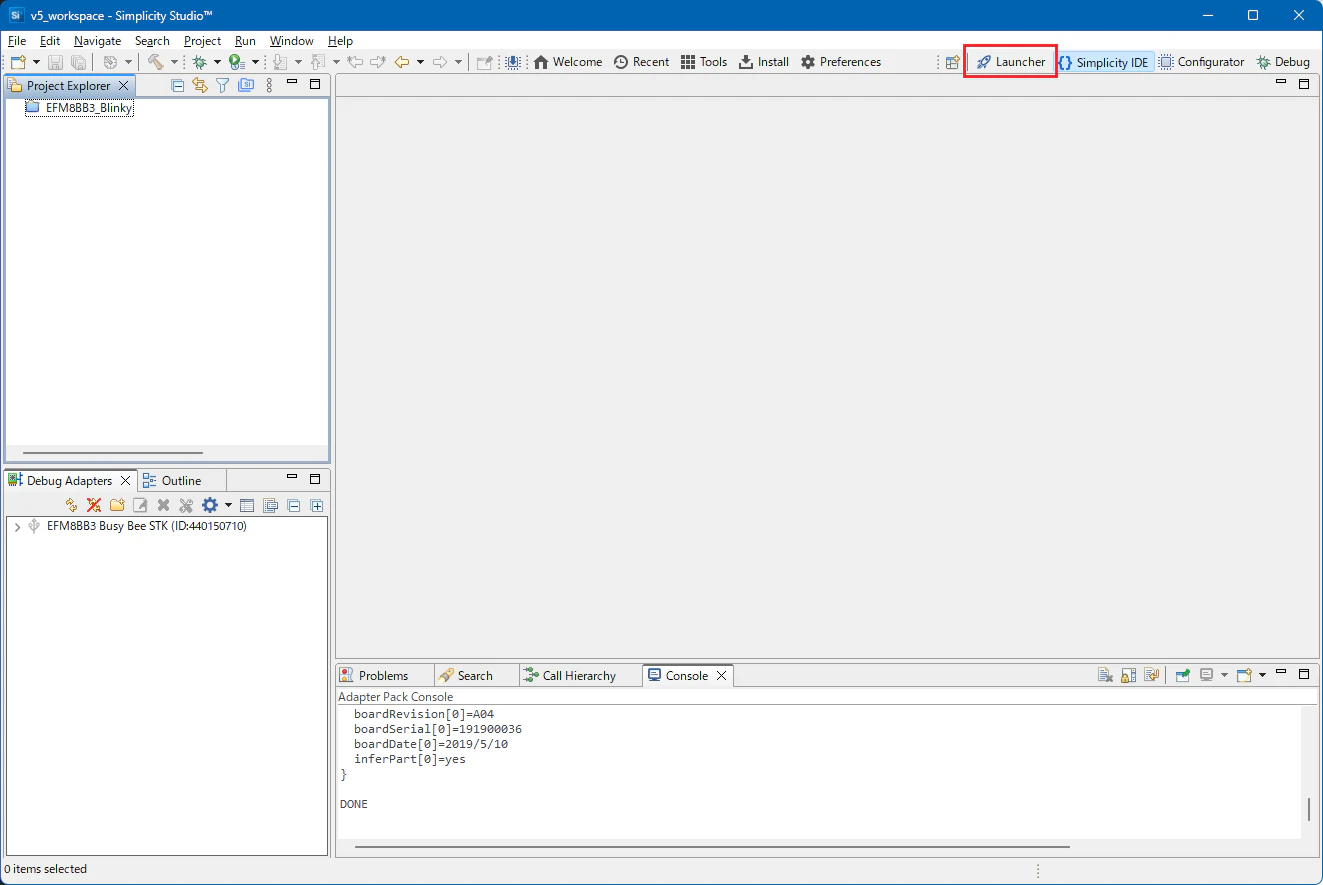Maximize the Console panel
Image resolution: width=1323 pixels, height=885 pixels.
pos(1304,674)
